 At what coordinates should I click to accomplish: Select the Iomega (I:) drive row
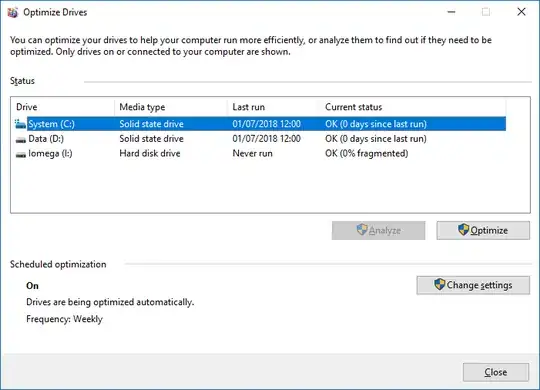pos(260,154)
